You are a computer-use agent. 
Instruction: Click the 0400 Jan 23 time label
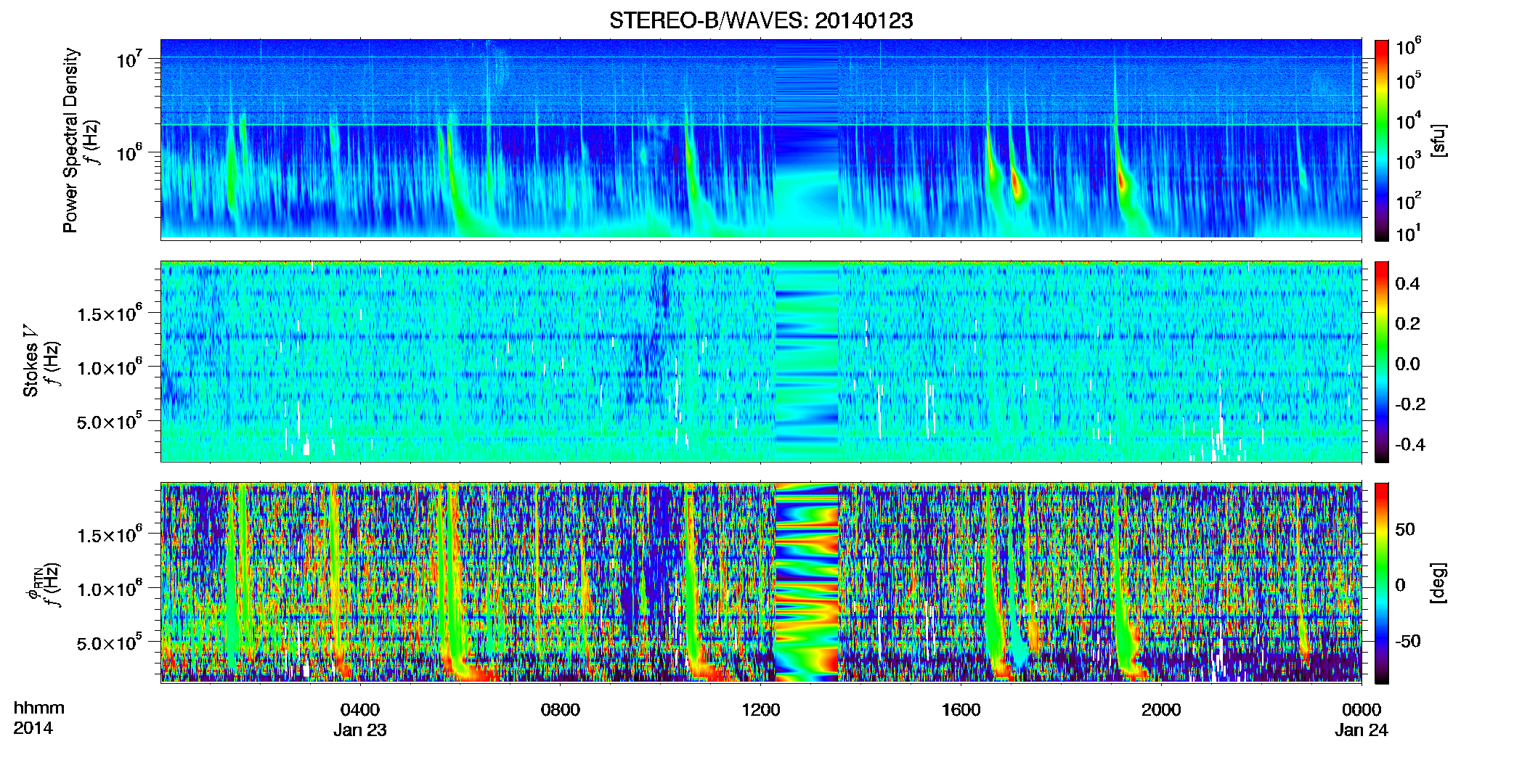pyautogui.click(x=360, y=719)
